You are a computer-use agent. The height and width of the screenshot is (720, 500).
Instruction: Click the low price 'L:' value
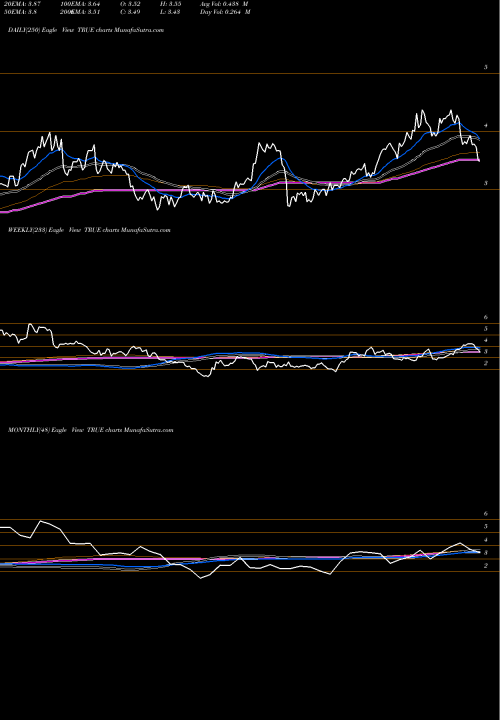click(171, 12)
